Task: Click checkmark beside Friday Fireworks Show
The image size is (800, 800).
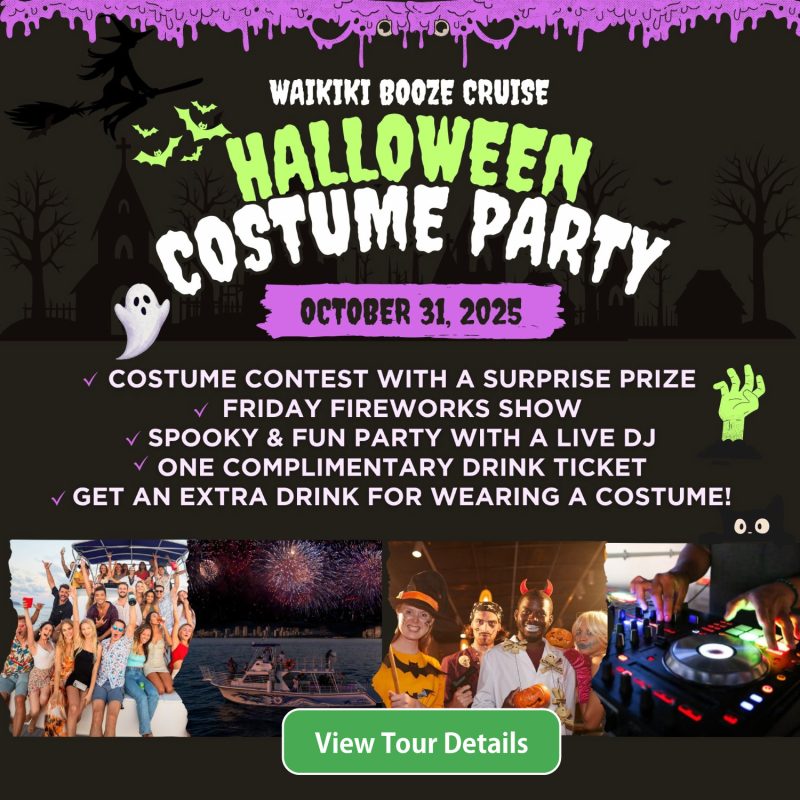Action: pyautogui.click(x=201, y=409)
